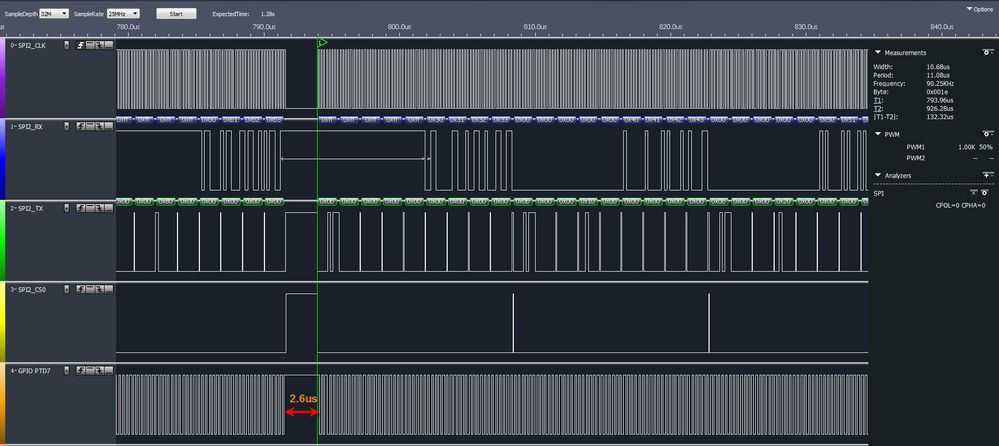The width and height of the screenshot is (999, 446).
Task: Open SPI2_RX channel options dropdown
Action: [x=67, y=127]
